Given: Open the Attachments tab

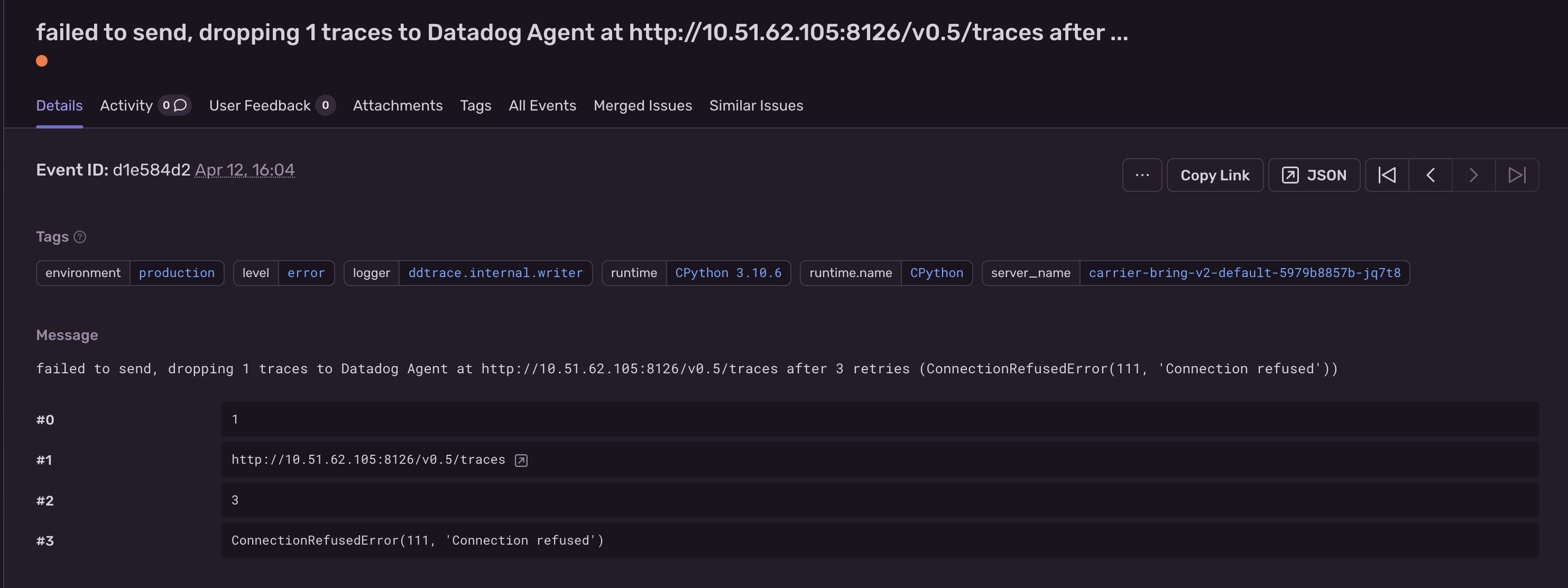Looking at the screenshot, I should (x=398, y=105).
